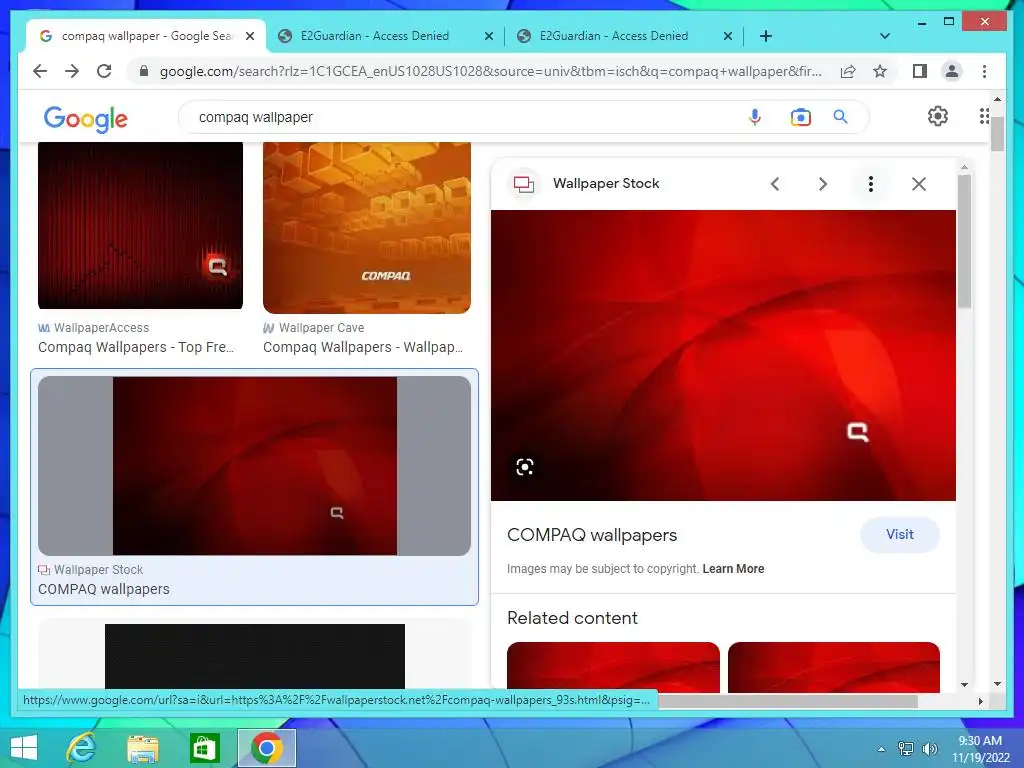
Task: Focus the Chrome address bar URL
Action: tap(490, 71)
